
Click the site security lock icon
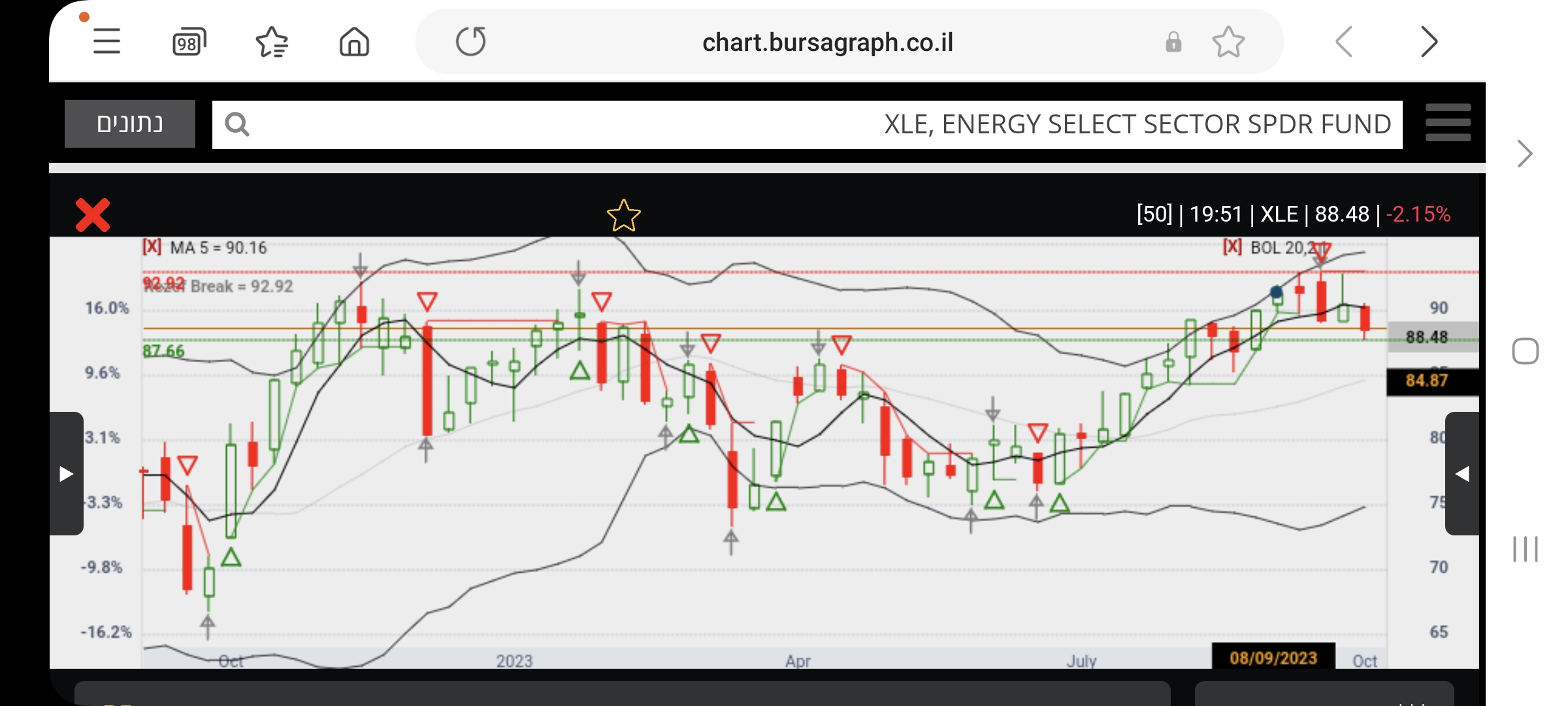(1173, 42)
